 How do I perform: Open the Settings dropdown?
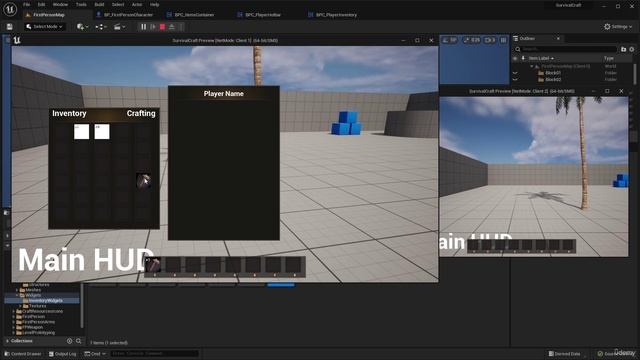pos(618,27)
